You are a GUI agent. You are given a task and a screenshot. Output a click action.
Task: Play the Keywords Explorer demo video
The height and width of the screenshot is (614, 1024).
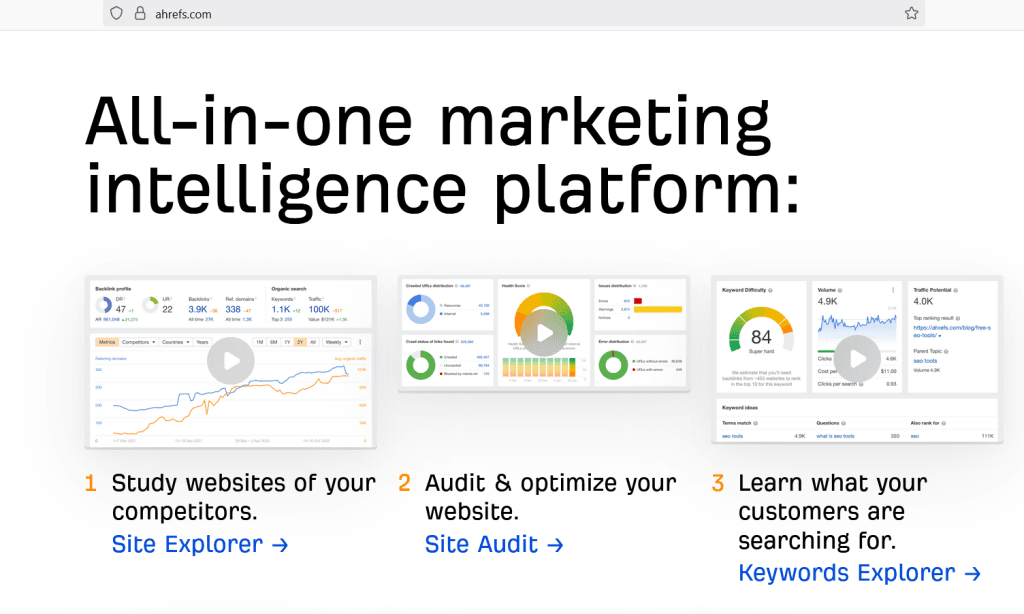[857, 357]
